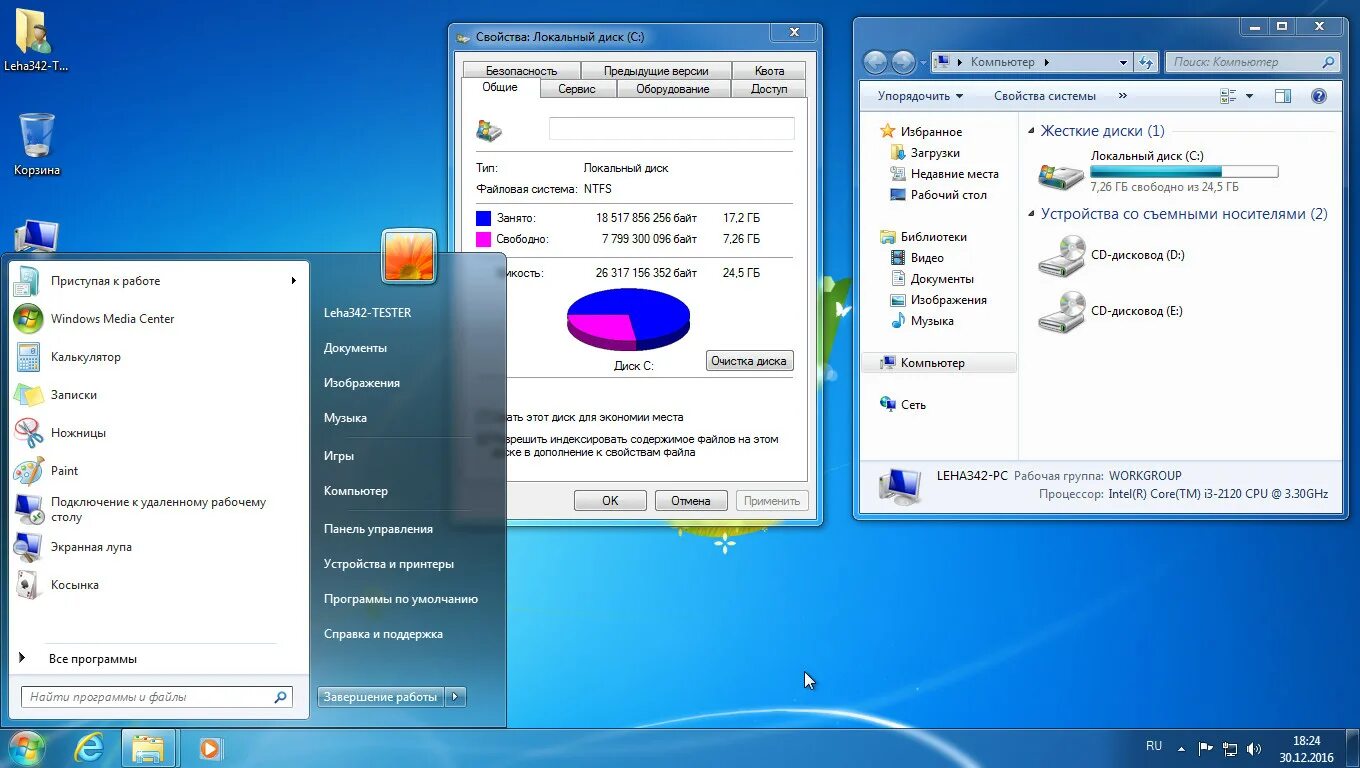
Task: Open Windows Explorer taskbar button
Action: pyautogui.click(x=149, y=748)
